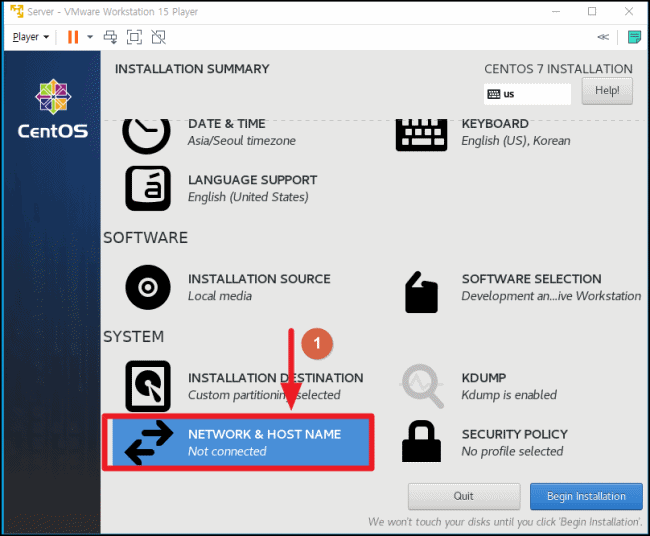Enter full screen mode
The image size is (650, 536).
(x=134, y=37)
